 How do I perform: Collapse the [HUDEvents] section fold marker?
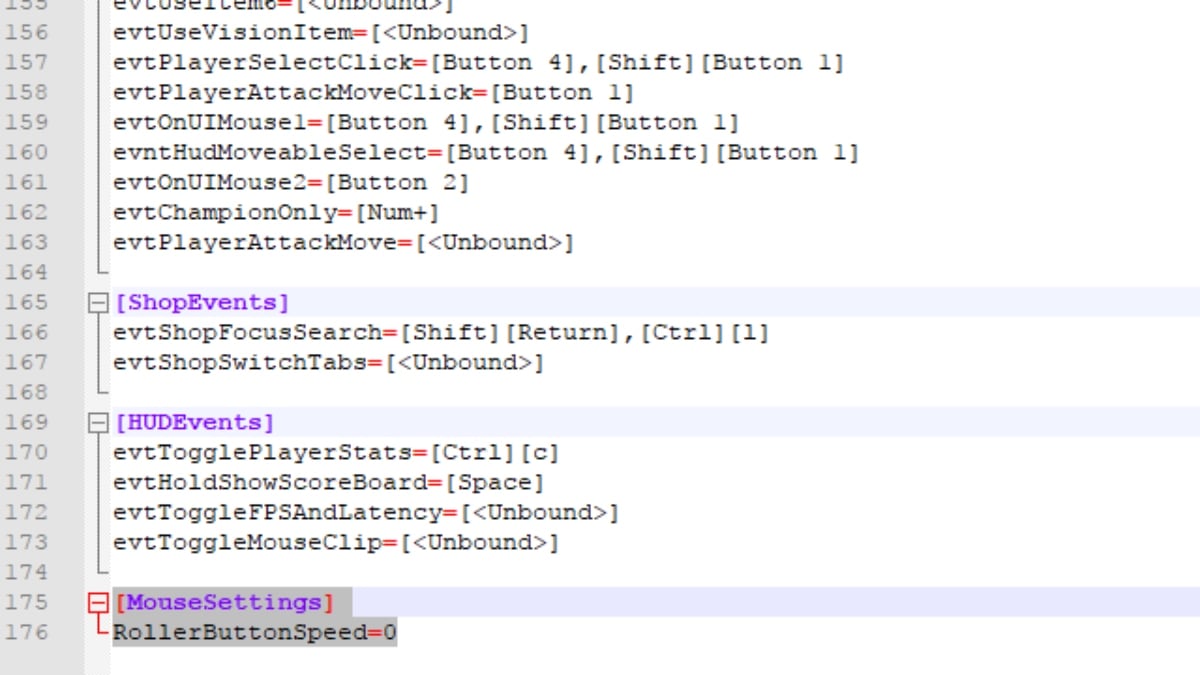click(98, 423)
